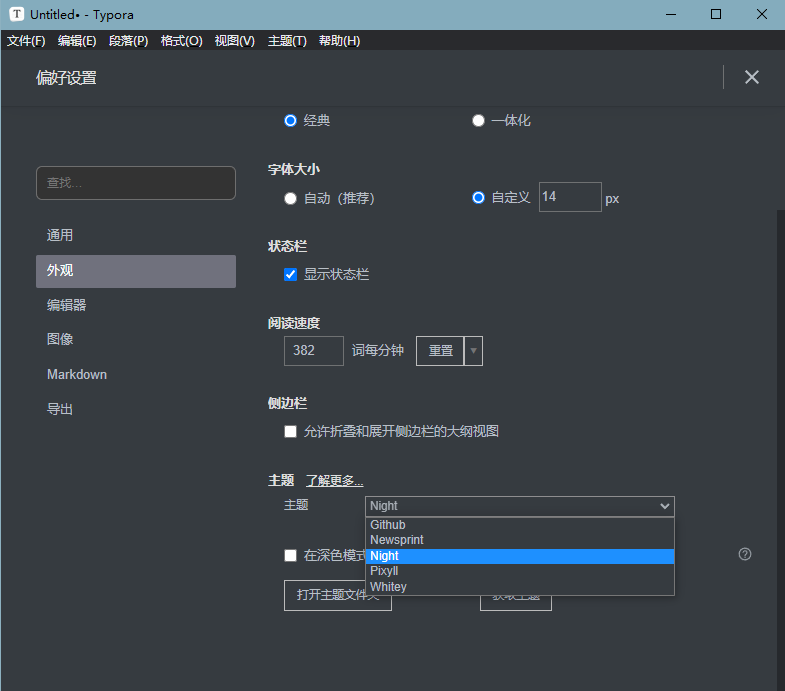Select the 经典 window style radio button
This screenshot has width=785, height=691.
coord(290,121)
